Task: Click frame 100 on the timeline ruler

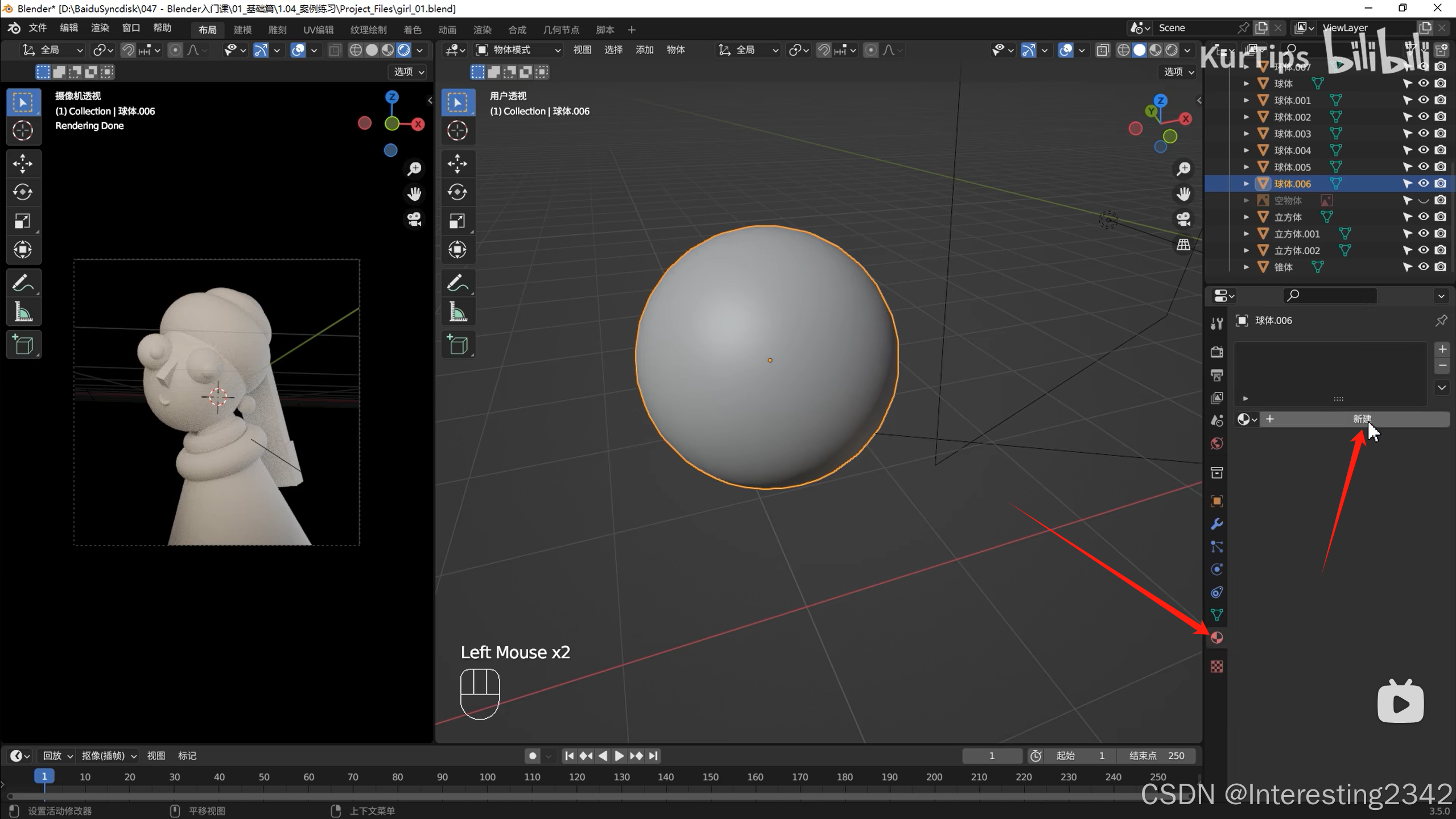Action: 487,776
